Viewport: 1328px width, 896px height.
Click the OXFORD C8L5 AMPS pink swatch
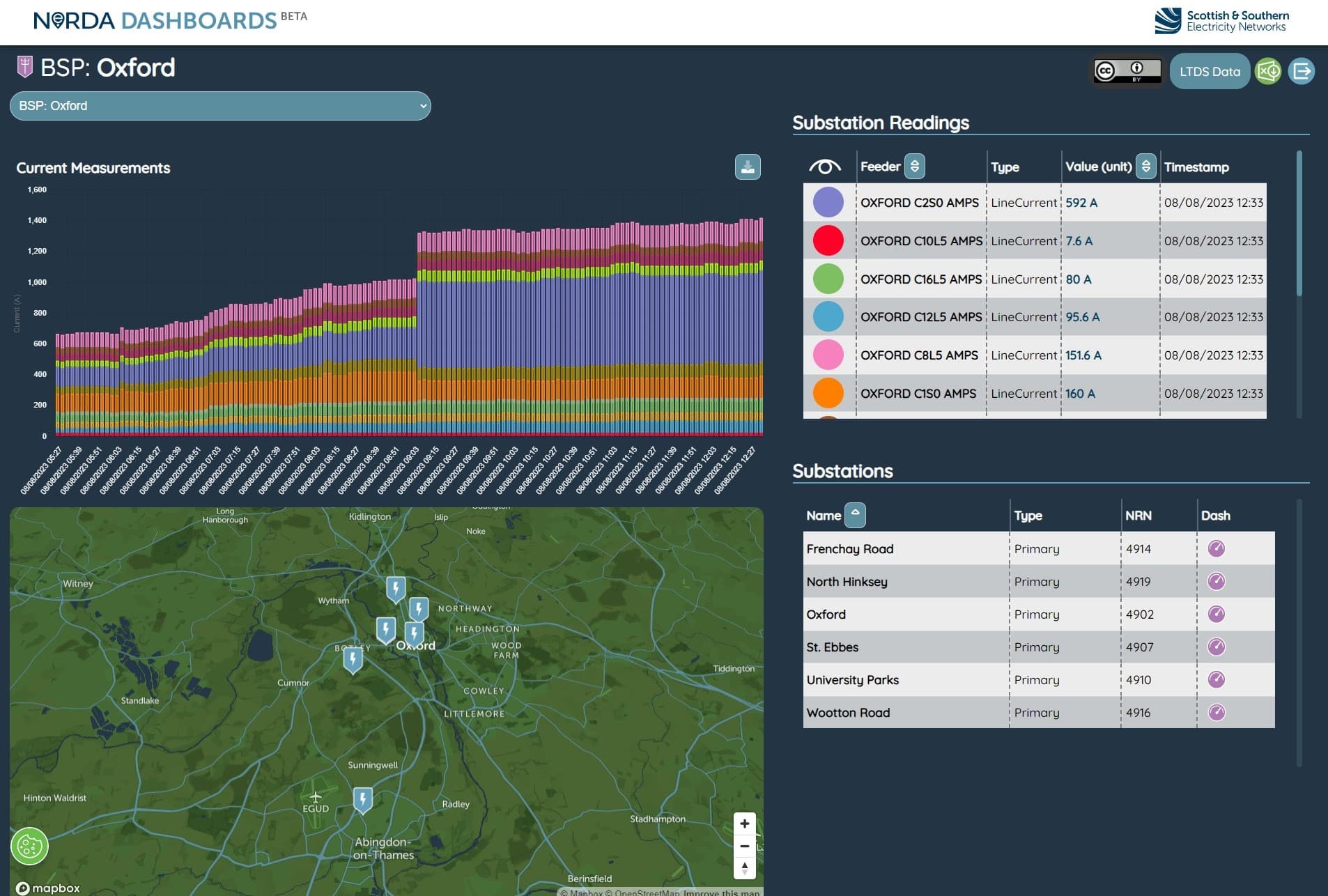tap(828, 355)
